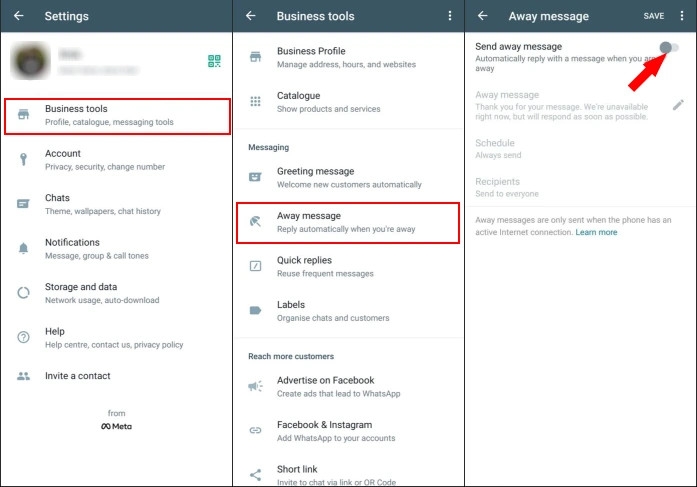Open Storage and data settings
This screenshot has width=697, height=487.
pyautogui.click(x=116, y=293)
